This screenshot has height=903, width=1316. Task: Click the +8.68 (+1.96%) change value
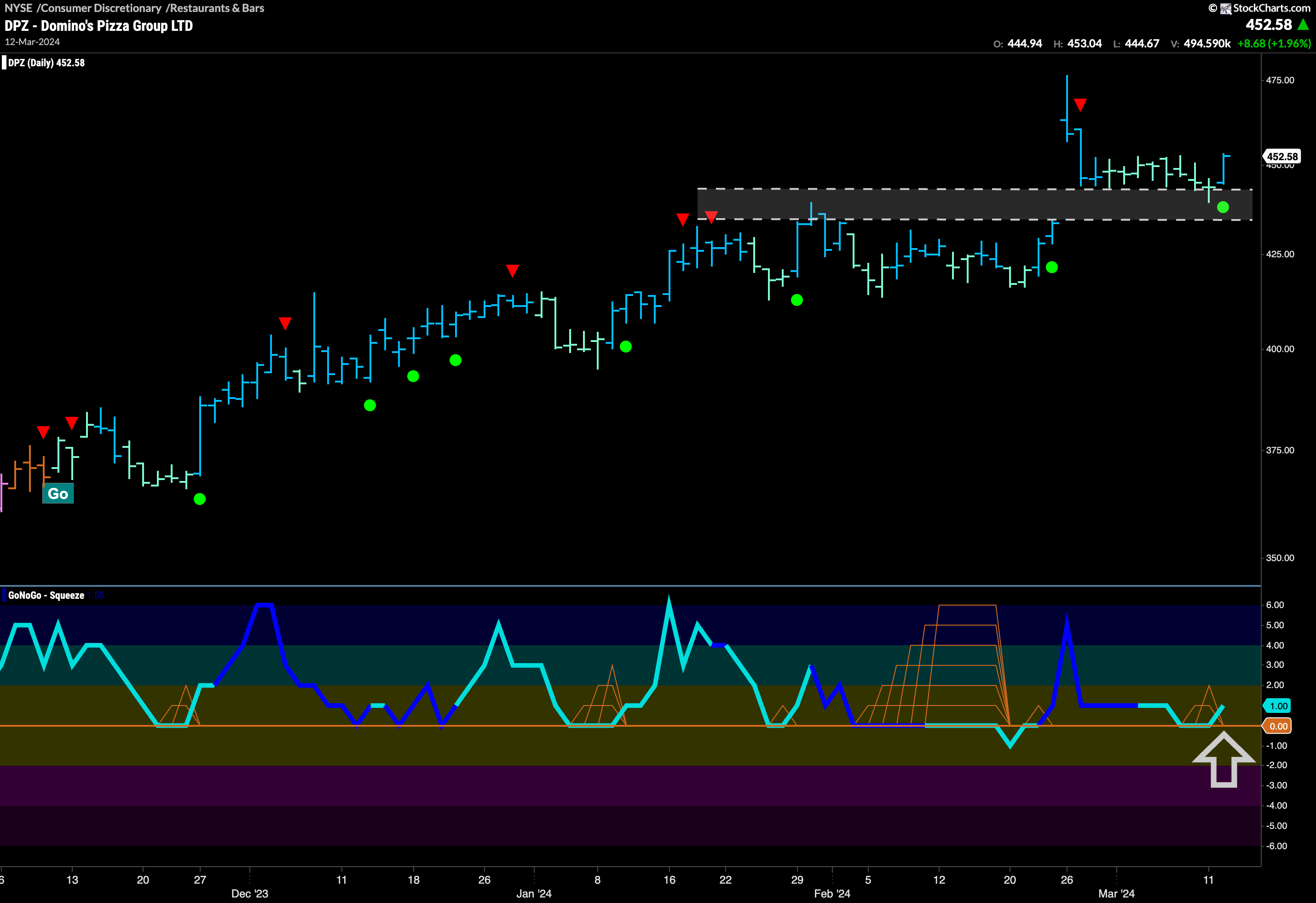tap(1274, 44)
